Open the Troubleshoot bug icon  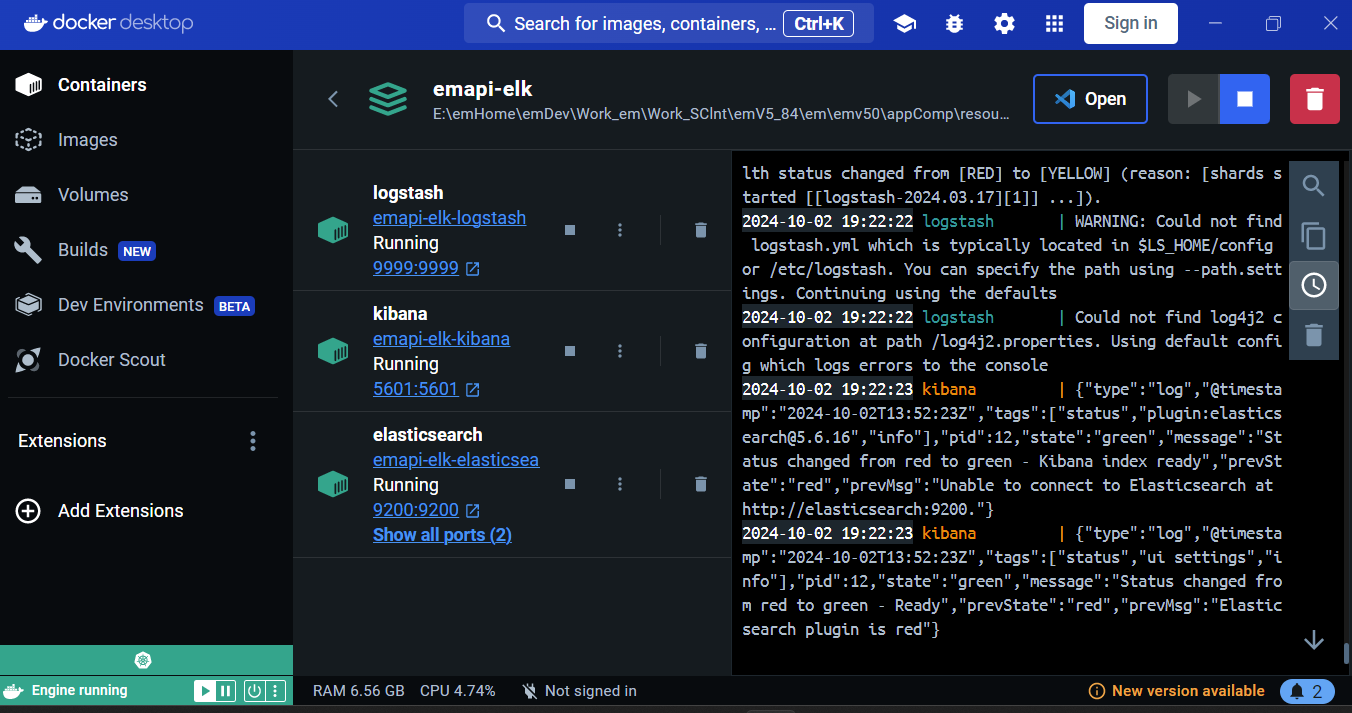[955, 24]
